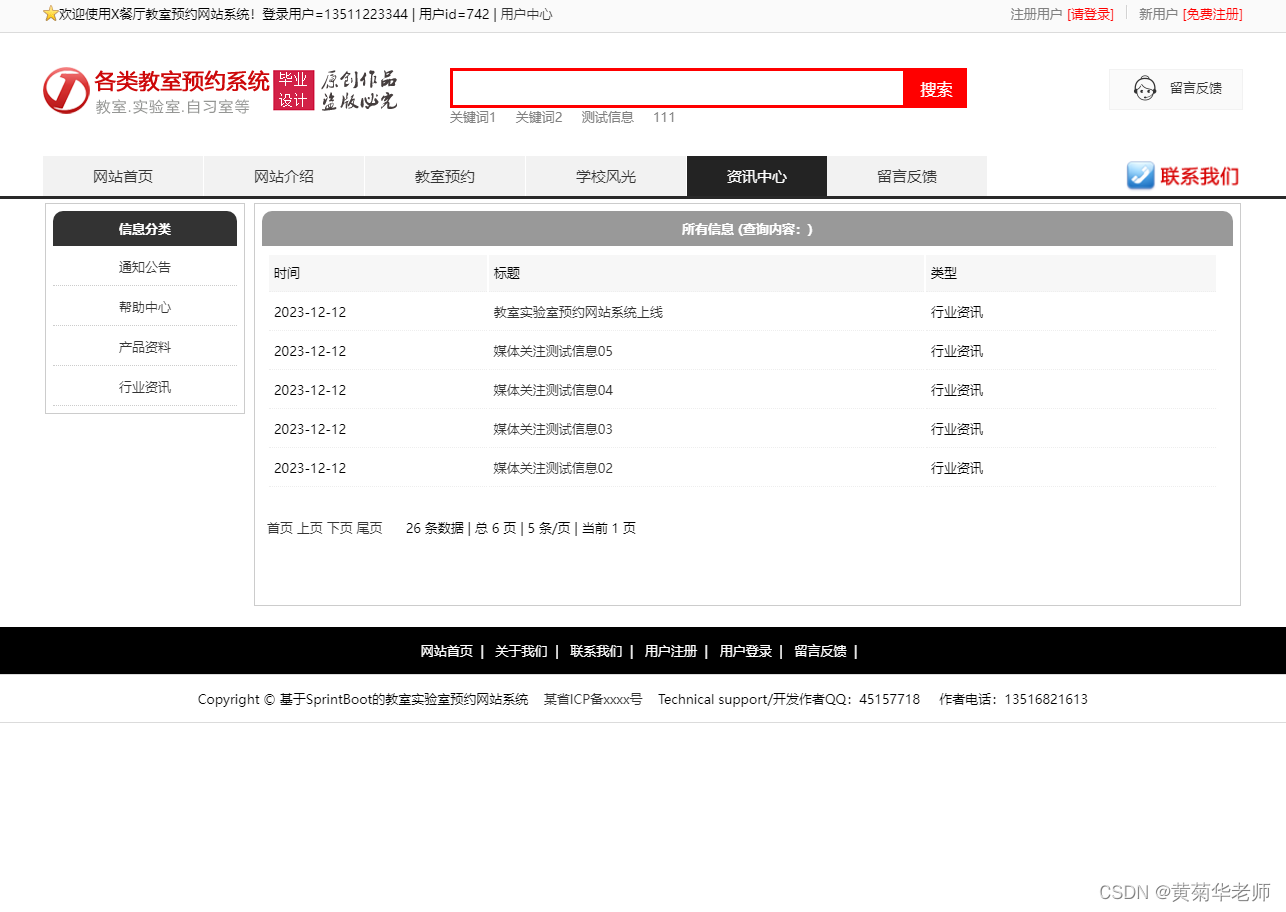Open the 网站介绍 navigation tab
The height and width of the screenshot is (912, 1286).
pos(284,177)
